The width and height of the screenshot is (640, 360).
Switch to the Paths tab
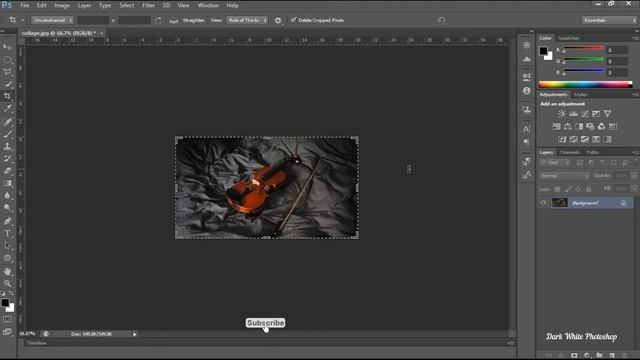coord(593,152)
